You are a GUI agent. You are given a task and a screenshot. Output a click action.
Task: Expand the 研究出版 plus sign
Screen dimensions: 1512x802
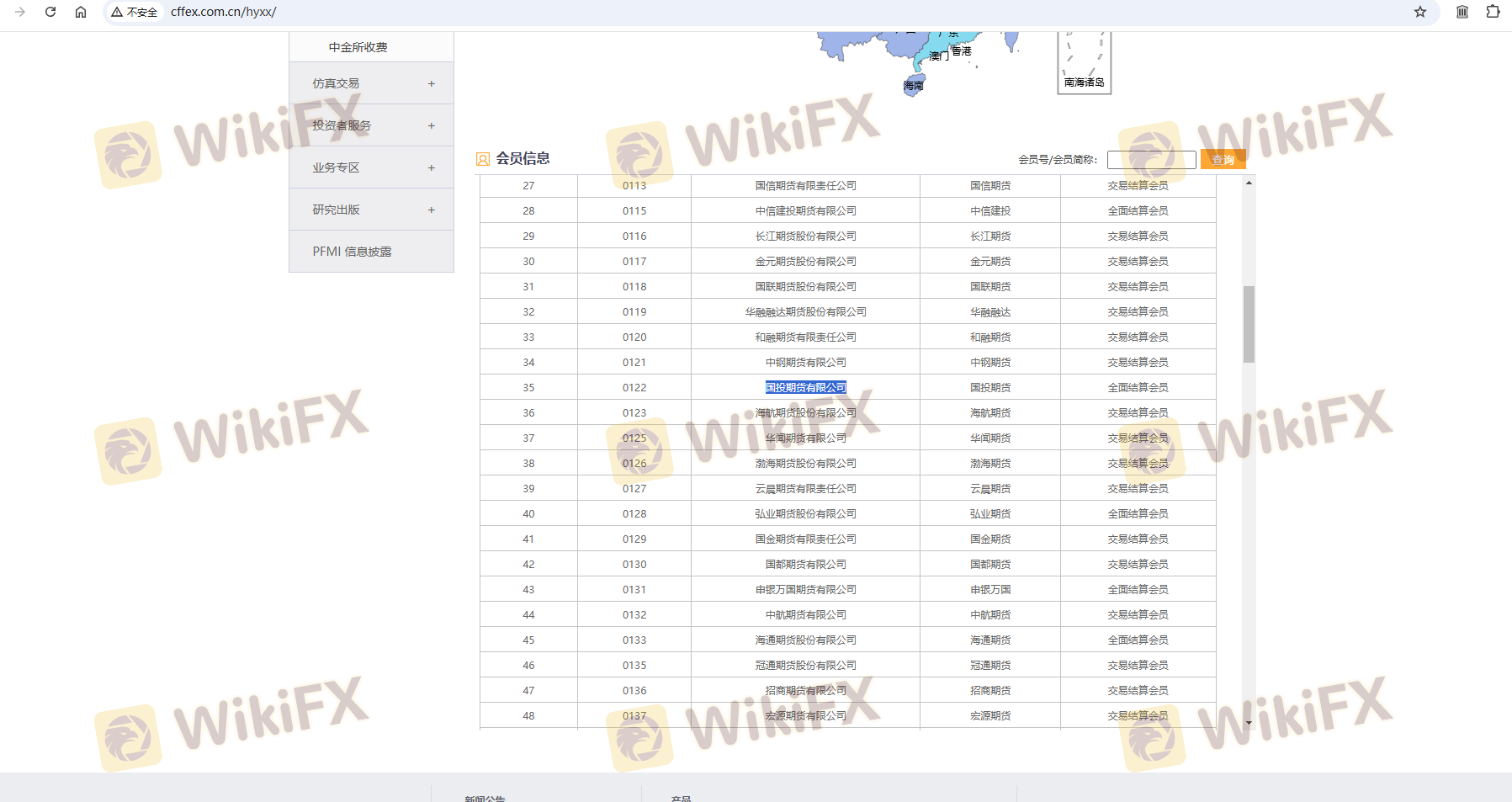(x=432, y=210)
